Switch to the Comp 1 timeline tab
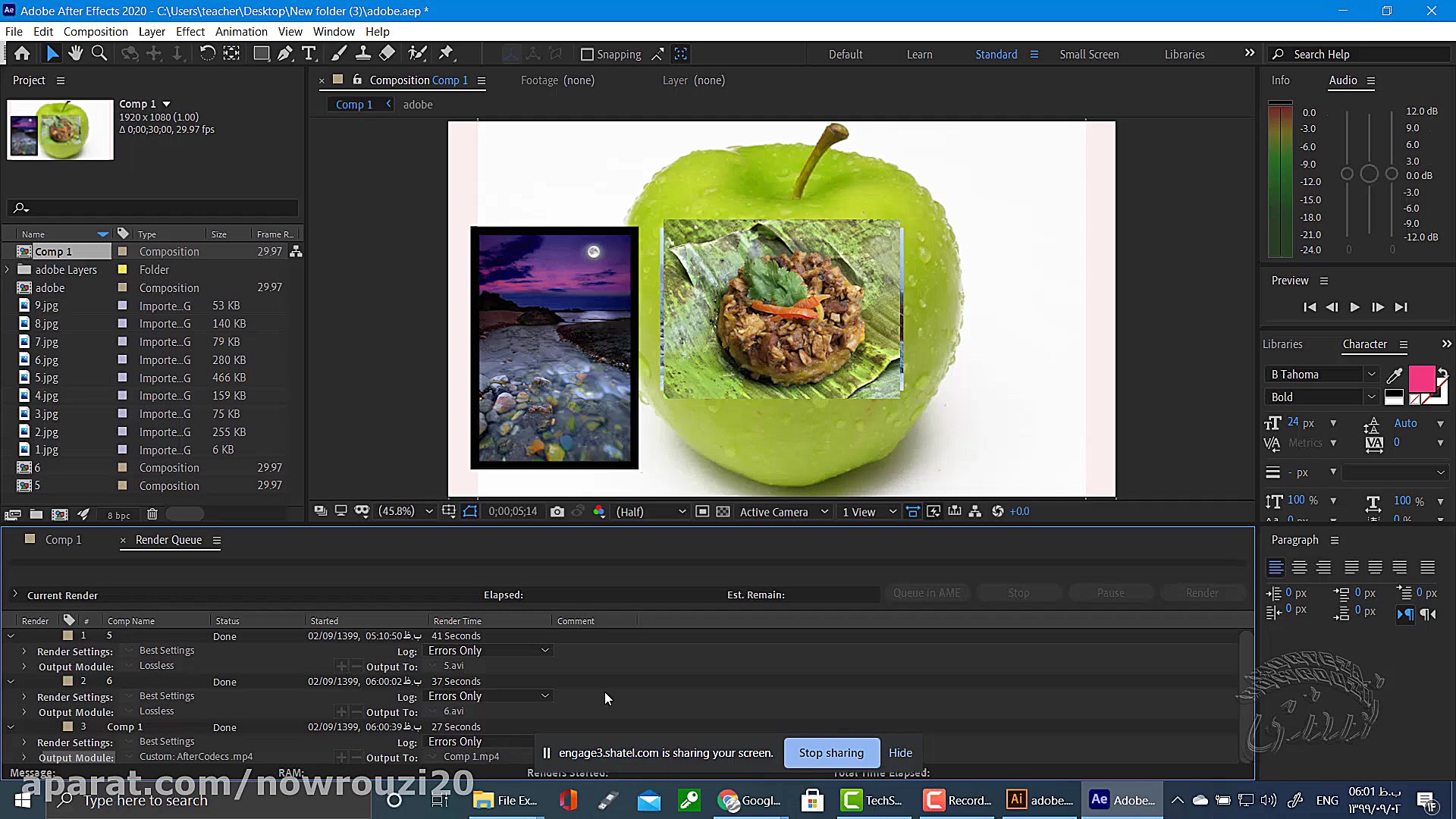This screenshot has height=819, width=1456. pos(63,540)
